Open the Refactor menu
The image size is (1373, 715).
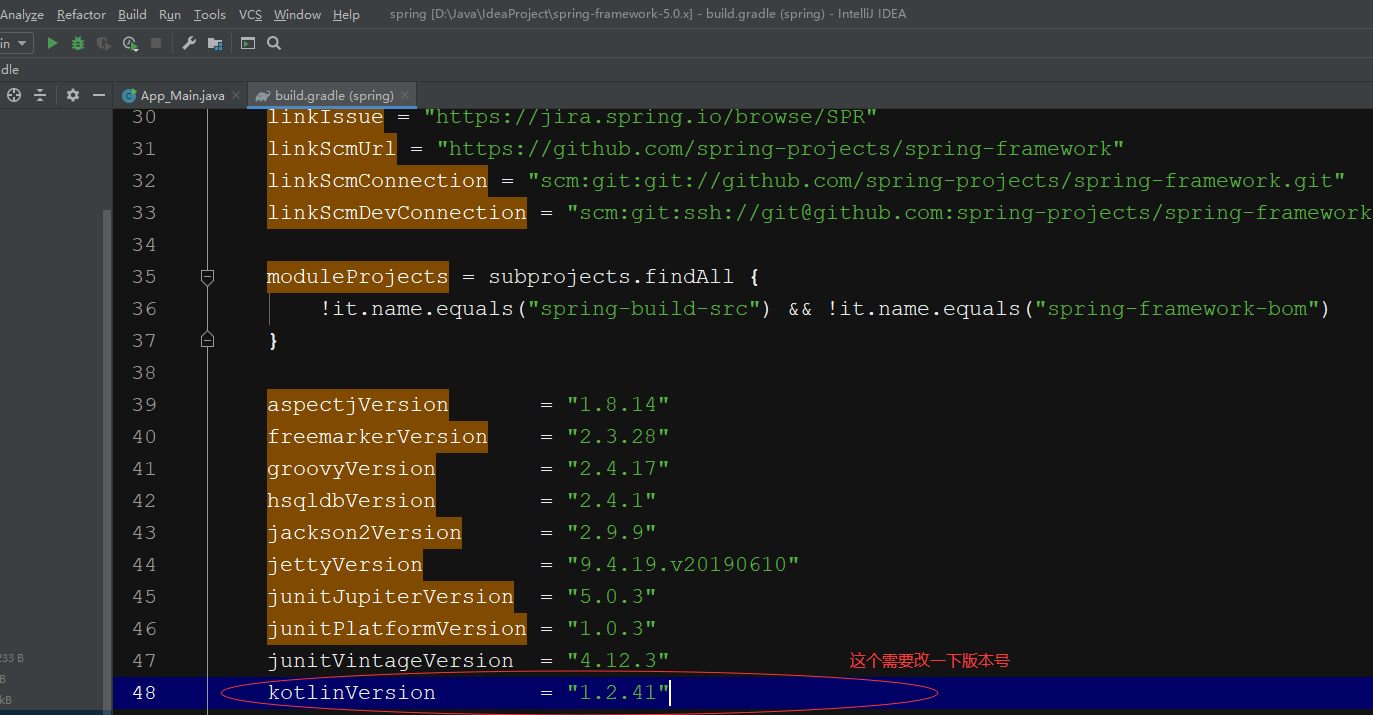(81, 15)
